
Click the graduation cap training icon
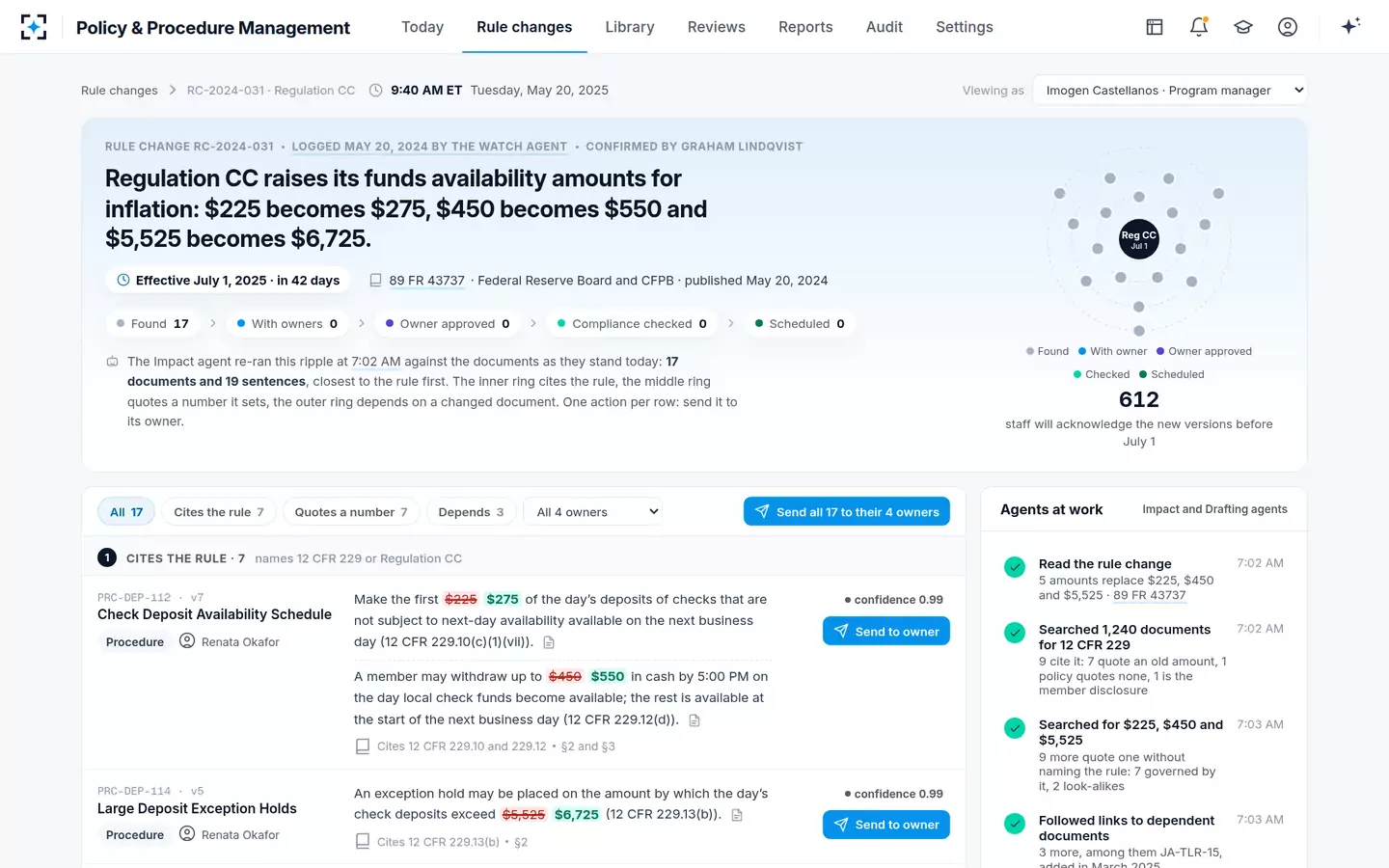point(1243,27)
